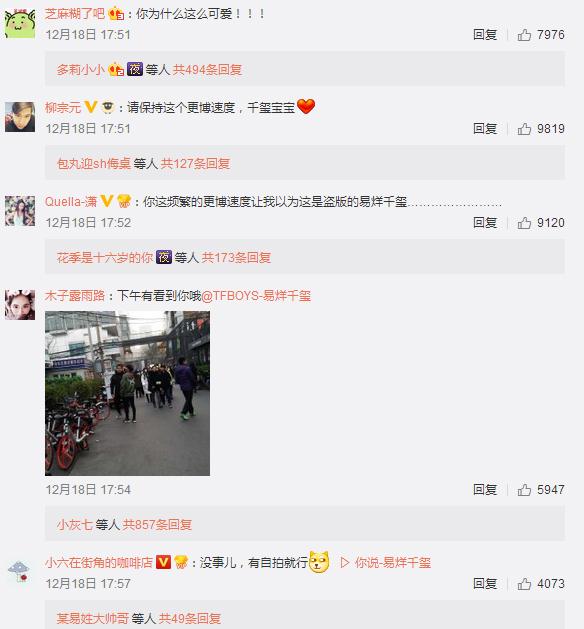
Task: Open 木子露雨路 user profile name
Action: (75, 296)
